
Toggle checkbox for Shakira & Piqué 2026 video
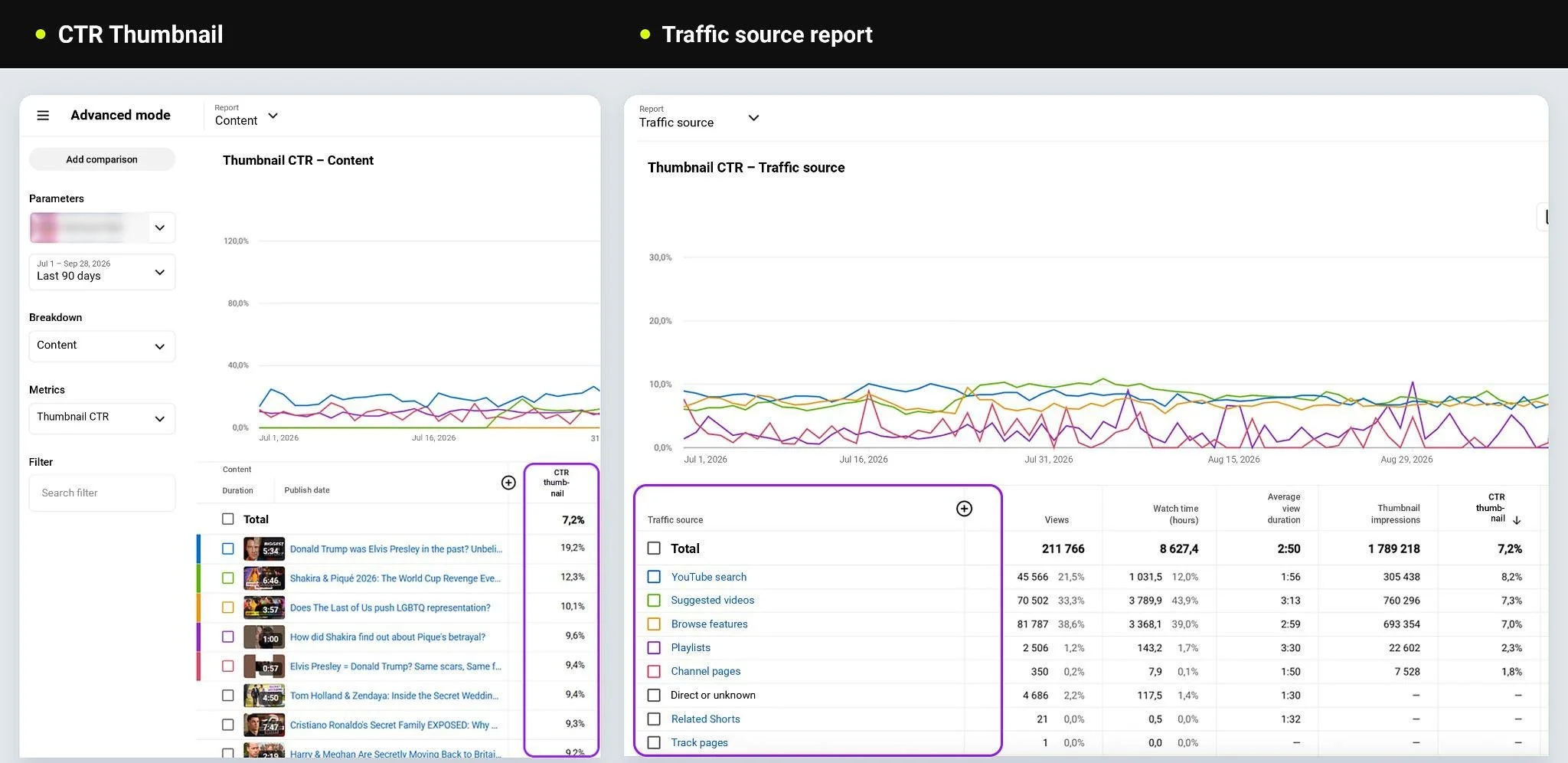[228, 578]
